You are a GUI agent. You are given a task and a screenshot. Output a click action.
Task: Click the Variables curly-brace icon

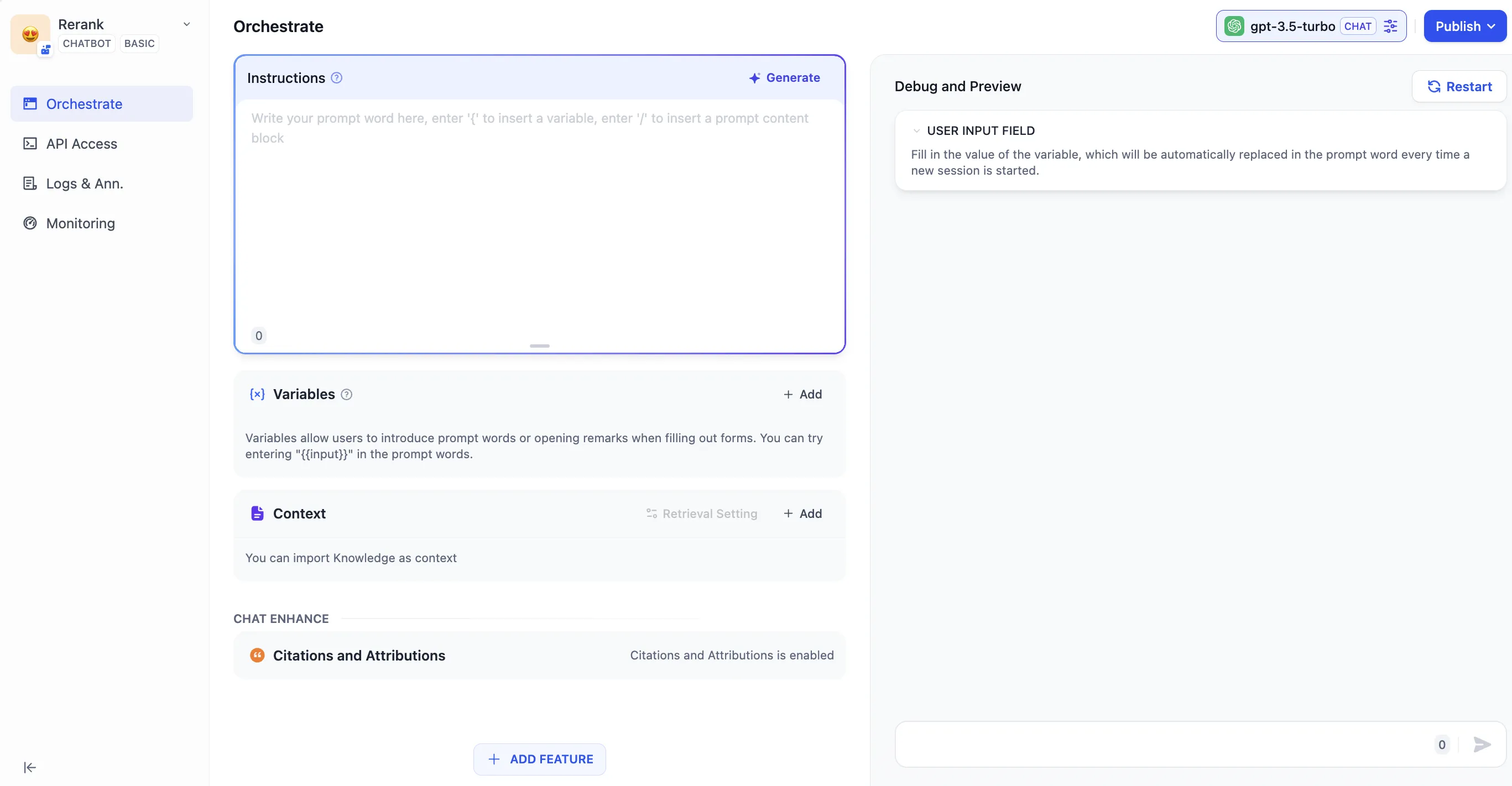(x=257, y=394)
